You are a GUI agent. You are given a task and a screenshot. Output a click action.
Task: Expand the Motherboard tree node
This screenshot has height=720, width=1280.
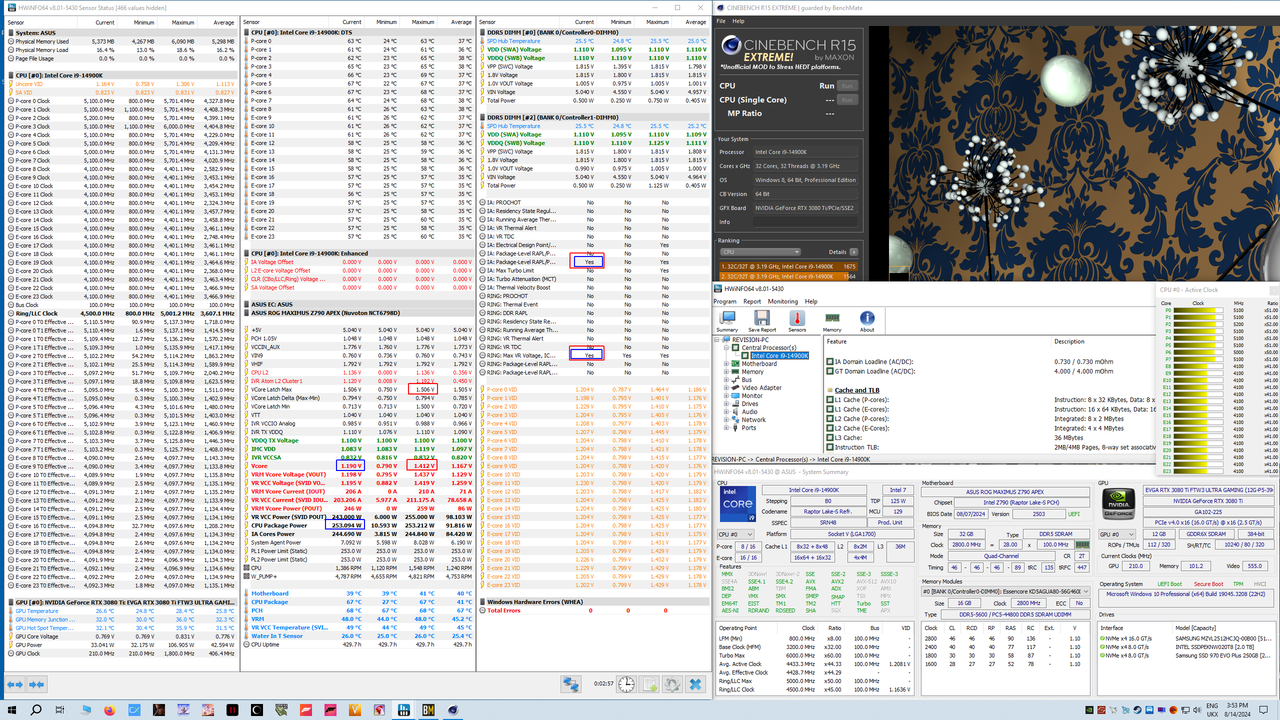pyautogui.click(x=725, y=364)
